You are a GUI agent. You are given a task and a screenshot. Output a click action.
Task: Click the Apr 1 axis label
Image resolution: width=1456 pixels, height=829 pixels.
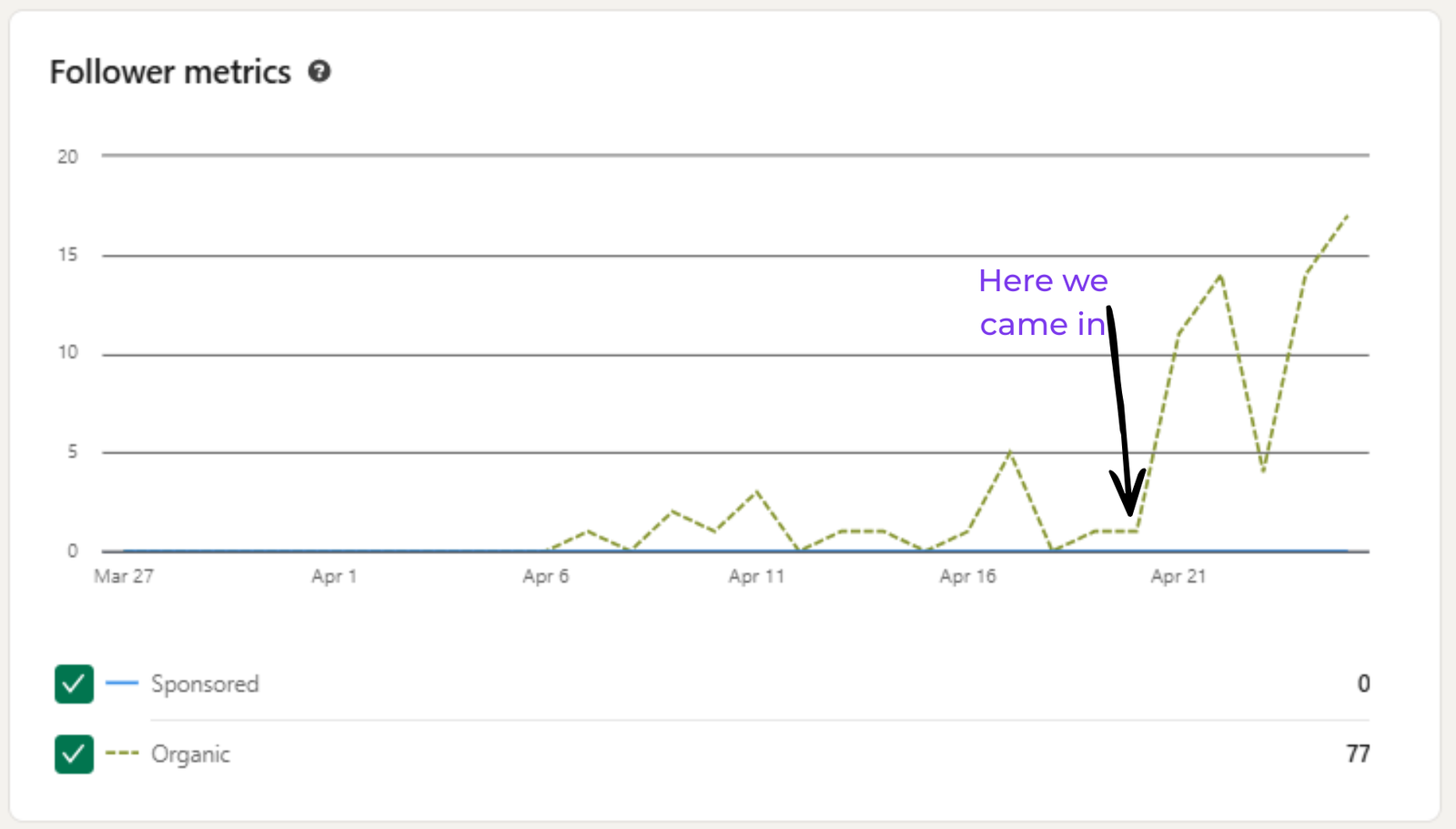pyautogui.click(x=334, y=576)
